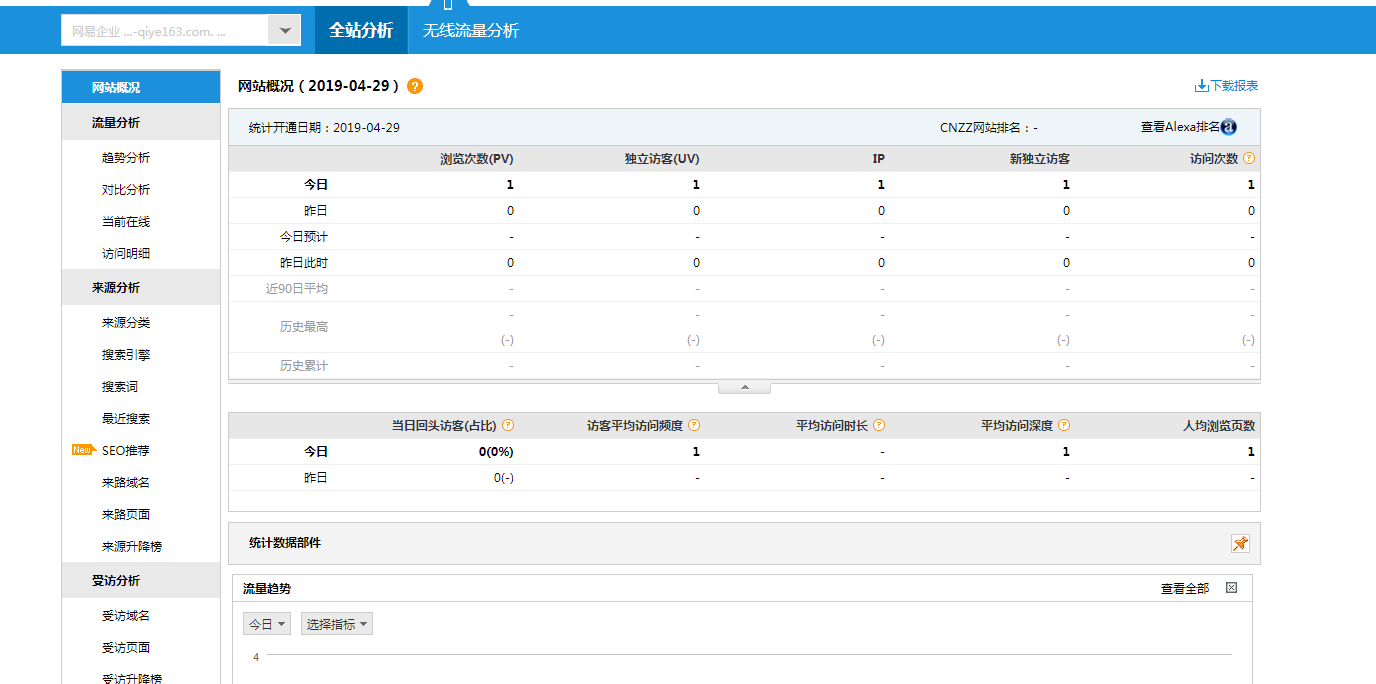
Task: Click the 独立访客(UV) column header
Action: point(662,159)
